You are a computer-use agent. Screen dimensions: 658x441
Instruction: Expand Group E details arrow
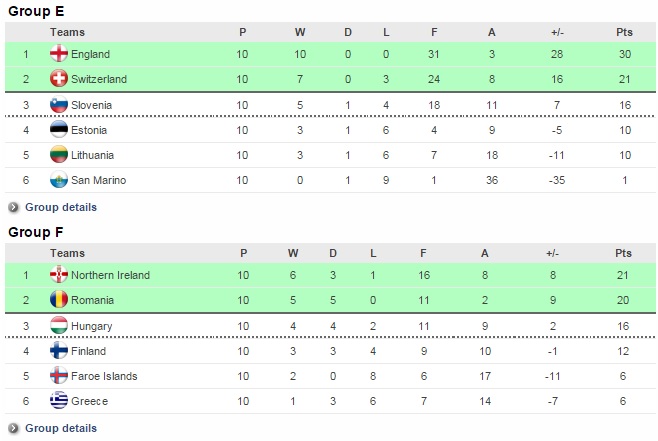pos(14,208)
